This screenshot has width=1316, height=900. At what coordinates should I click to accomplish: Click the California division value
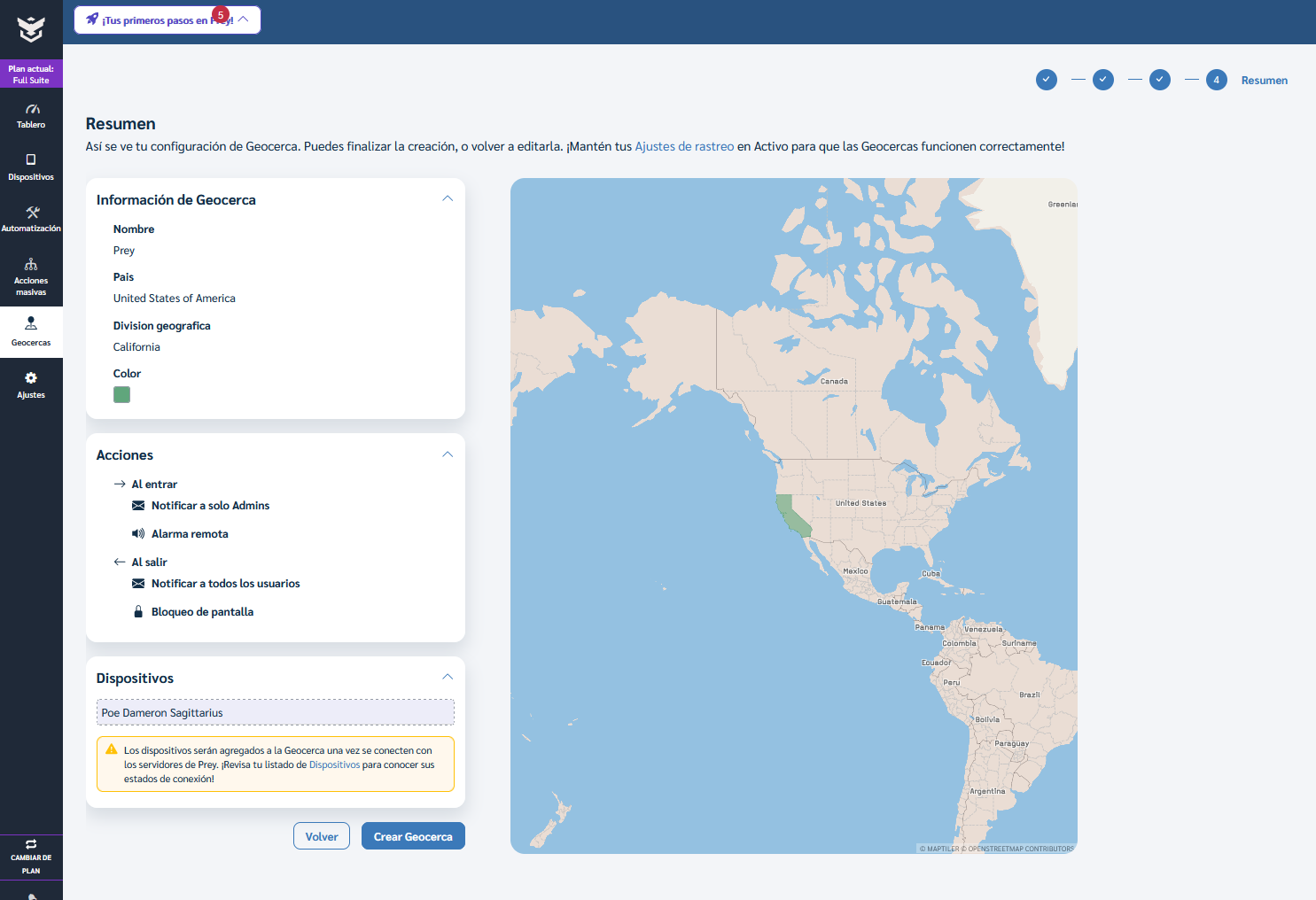[x=136, y=347]
